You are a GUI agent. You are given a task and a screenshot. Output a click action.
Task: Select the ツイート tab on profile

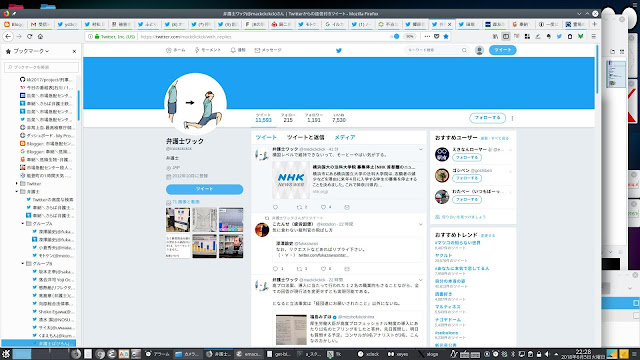tap(266, 138)
